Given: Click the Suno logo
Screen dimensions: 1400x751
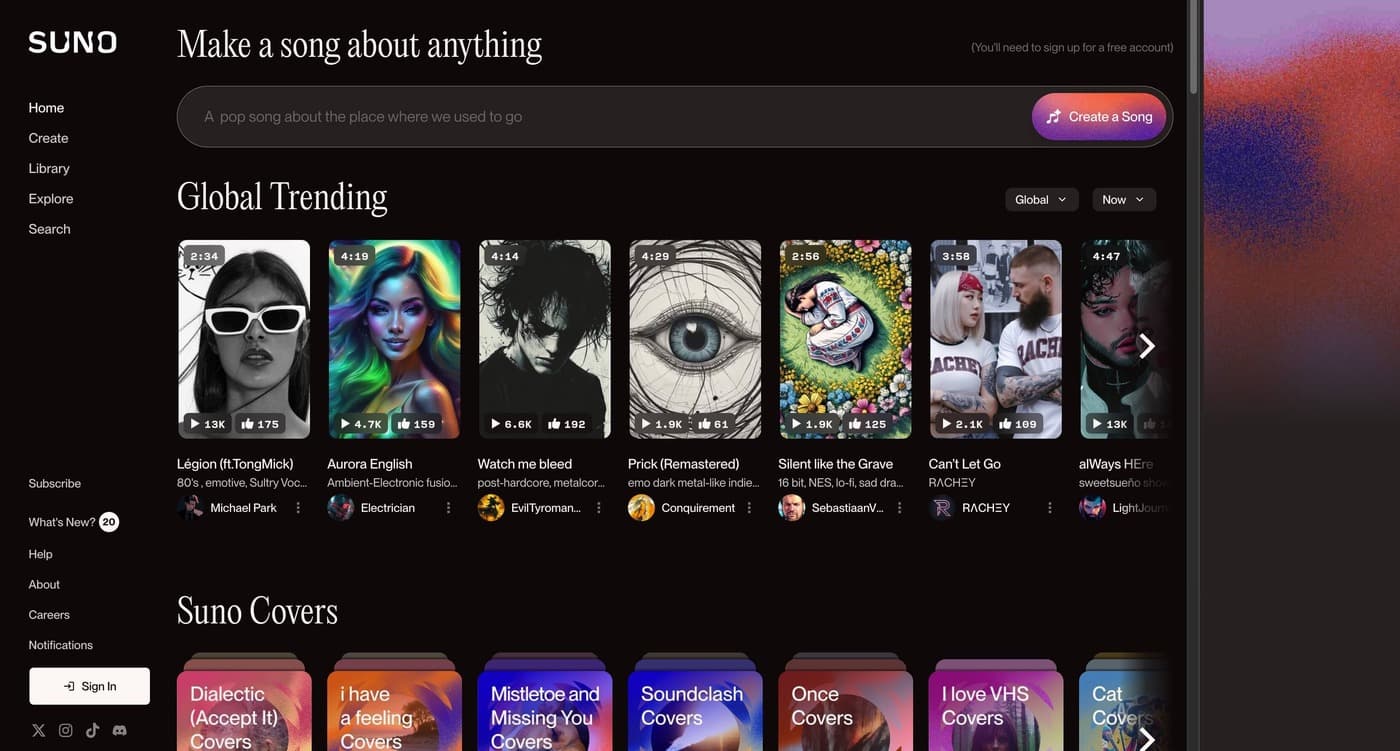Looking at the screenshot, I should point(72,42).
